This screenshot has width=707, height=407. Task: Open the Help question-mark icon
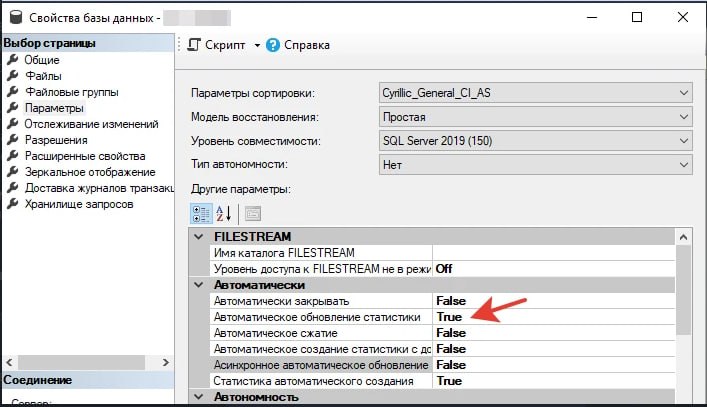(273, 45)
